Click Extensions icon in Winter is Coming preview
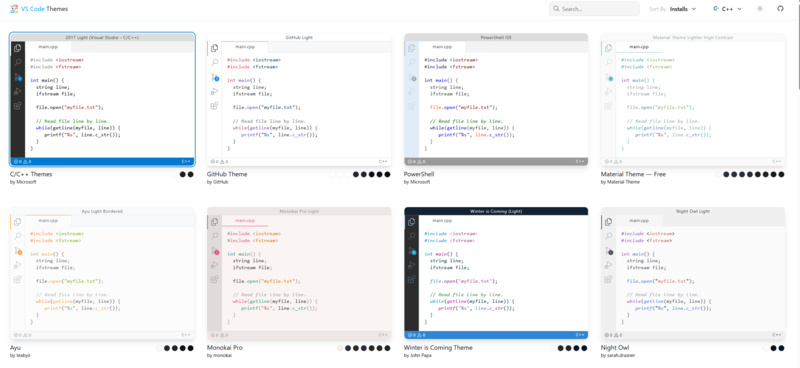Screen dimensions: 800x368 [412, 280]
